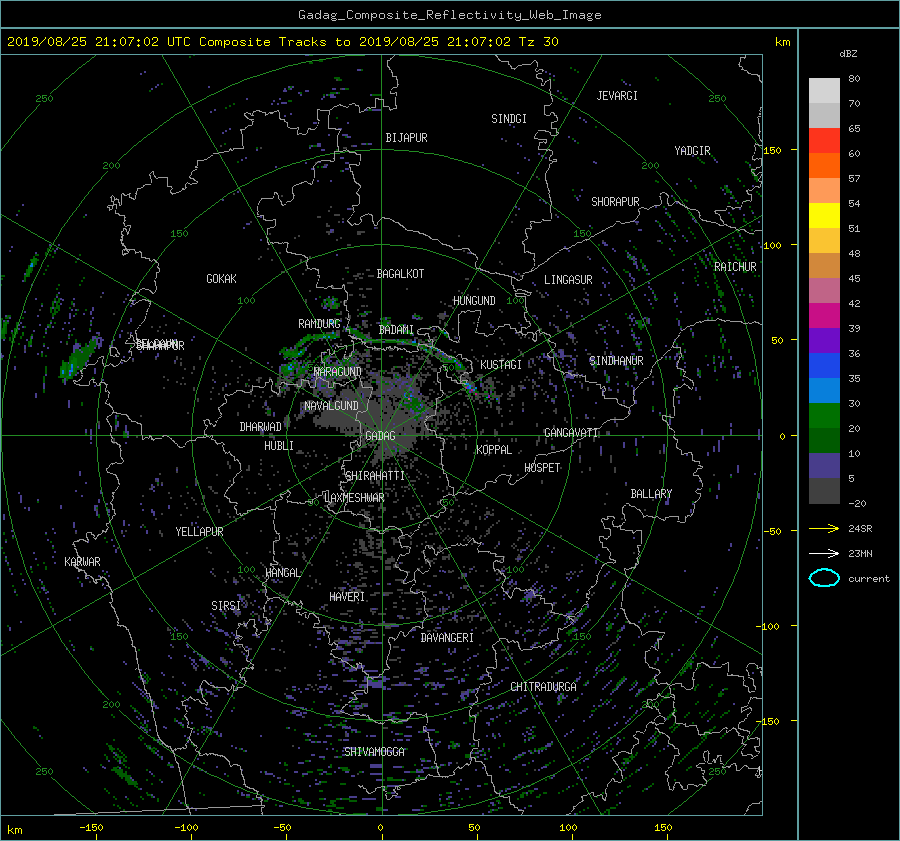The height and width of the screenshot is (841, 900).
Task: Click the -100 km right axis tick label
Action: tap(769, 626)
